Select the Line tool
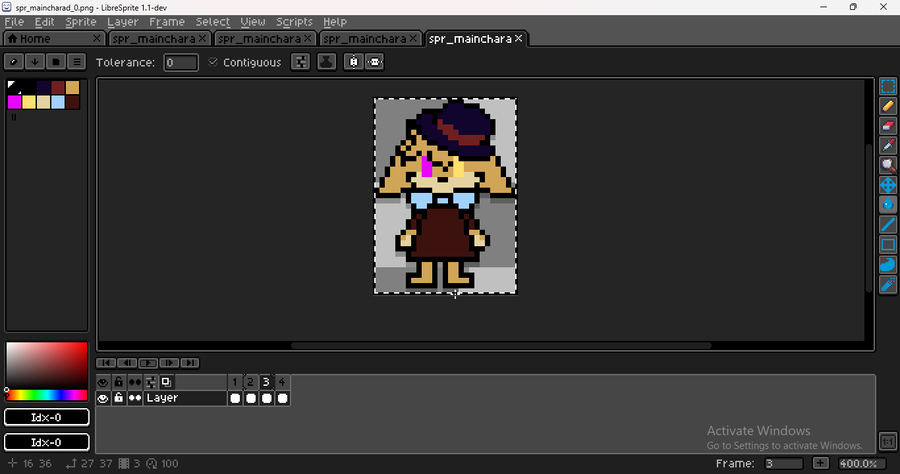 (x=888, y=225)
